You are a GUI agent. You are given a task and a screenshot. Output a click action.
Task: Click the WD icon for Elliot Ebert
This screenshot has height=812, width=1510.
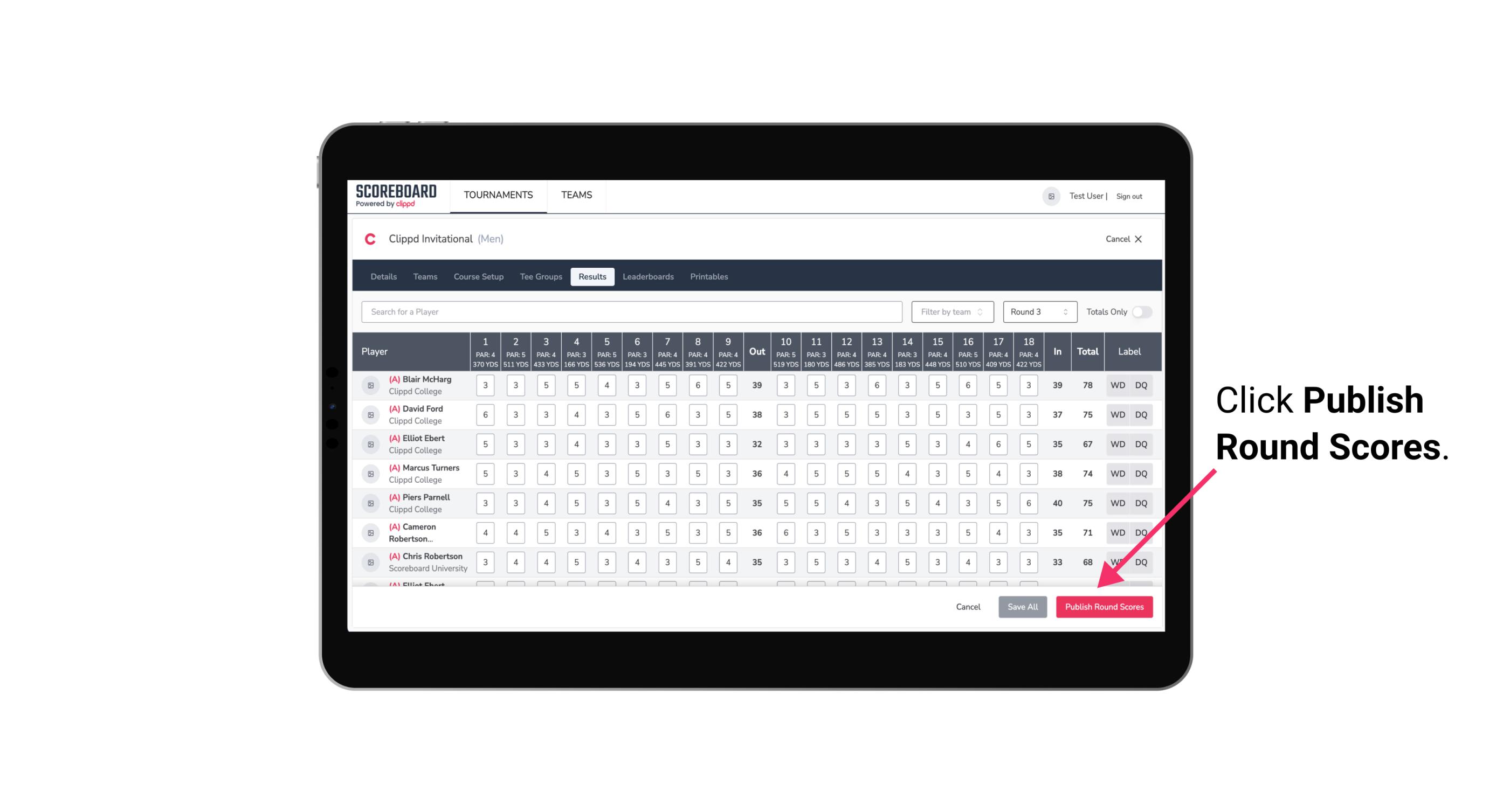[x=1117, y=444]
